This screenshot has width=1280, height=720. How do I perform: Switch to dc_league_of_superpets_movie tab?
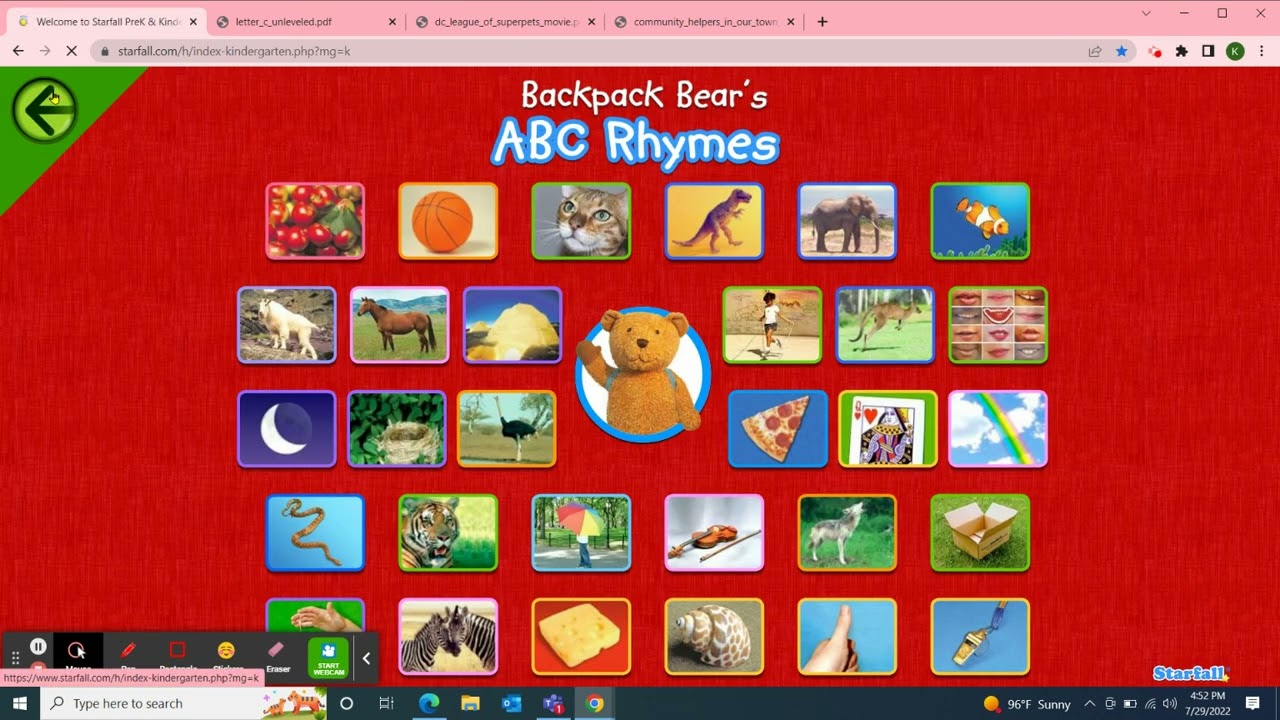point(505,21)
